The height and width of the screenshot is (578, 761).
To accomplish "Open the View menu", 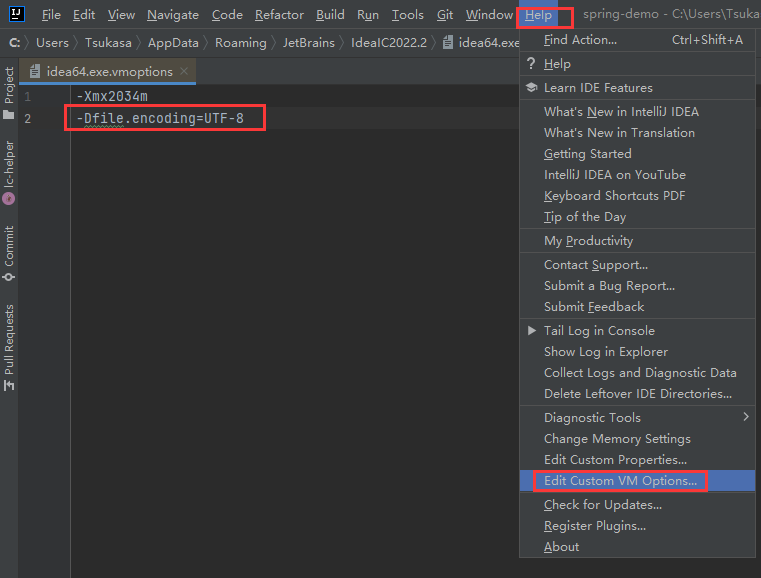I will point(121,15).
